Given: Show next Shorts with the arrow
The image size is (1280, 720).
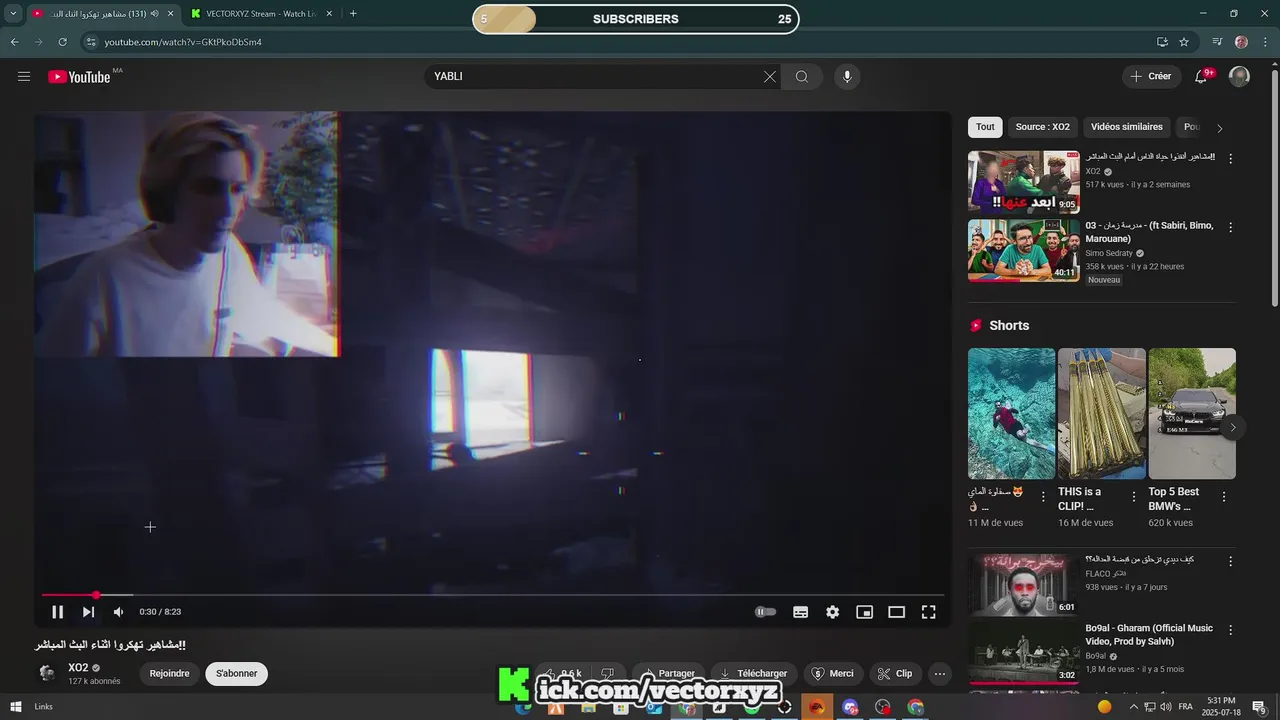Looking at the screenshot, I should (1233, 427).
